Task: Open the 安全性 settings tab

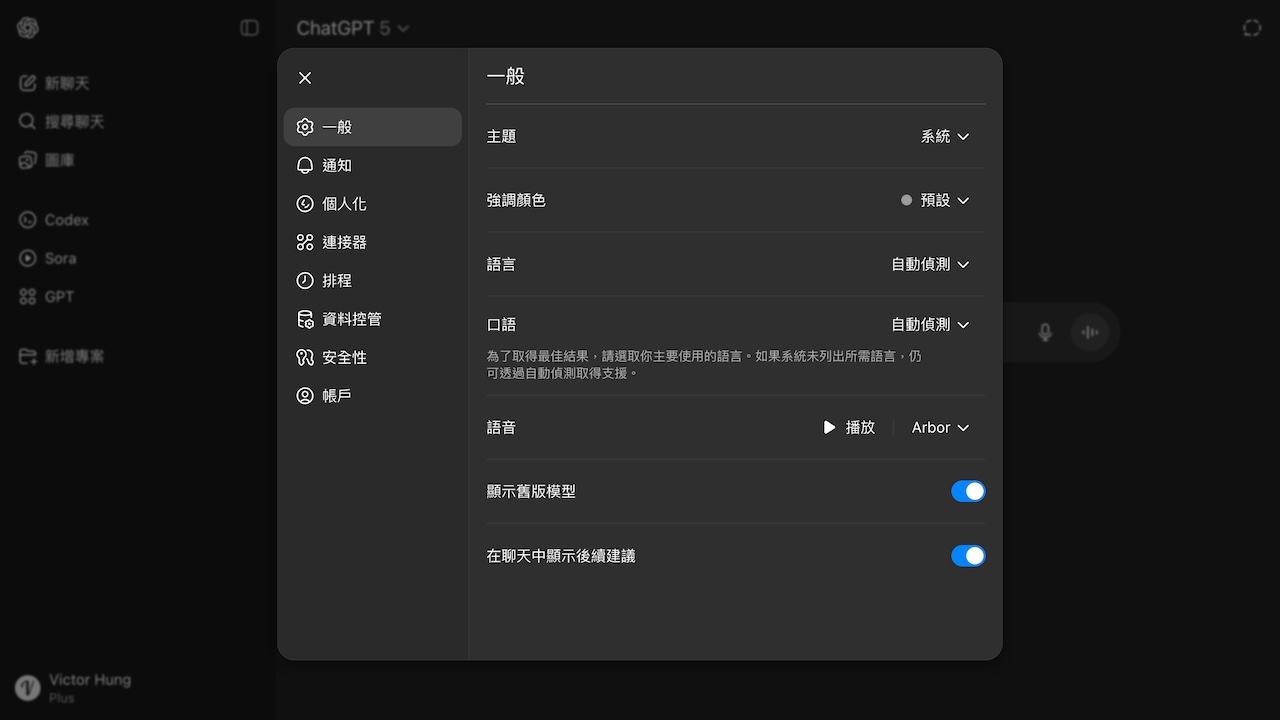Action: [372, 357]
